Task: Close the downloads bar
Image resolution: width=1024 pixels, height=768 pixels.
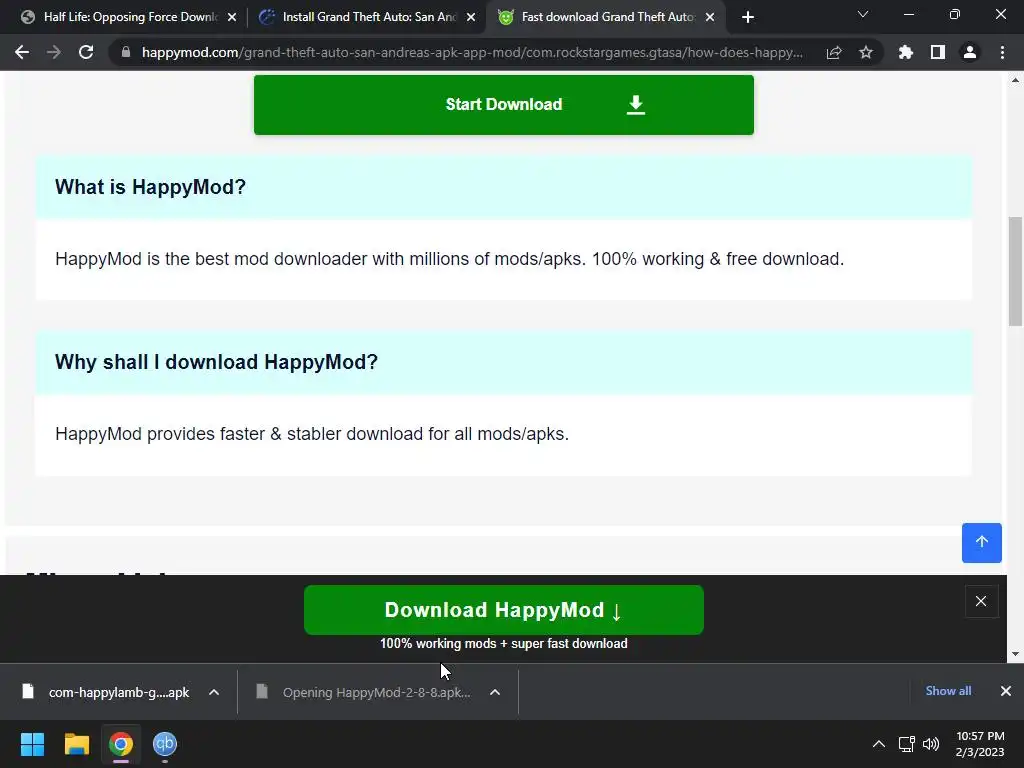Action: (1006, 691)
